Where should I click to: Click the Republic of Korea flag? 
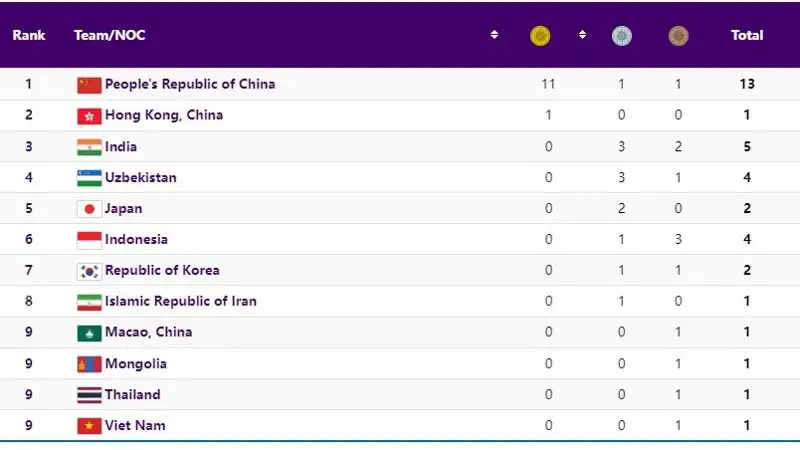[89, 271]
